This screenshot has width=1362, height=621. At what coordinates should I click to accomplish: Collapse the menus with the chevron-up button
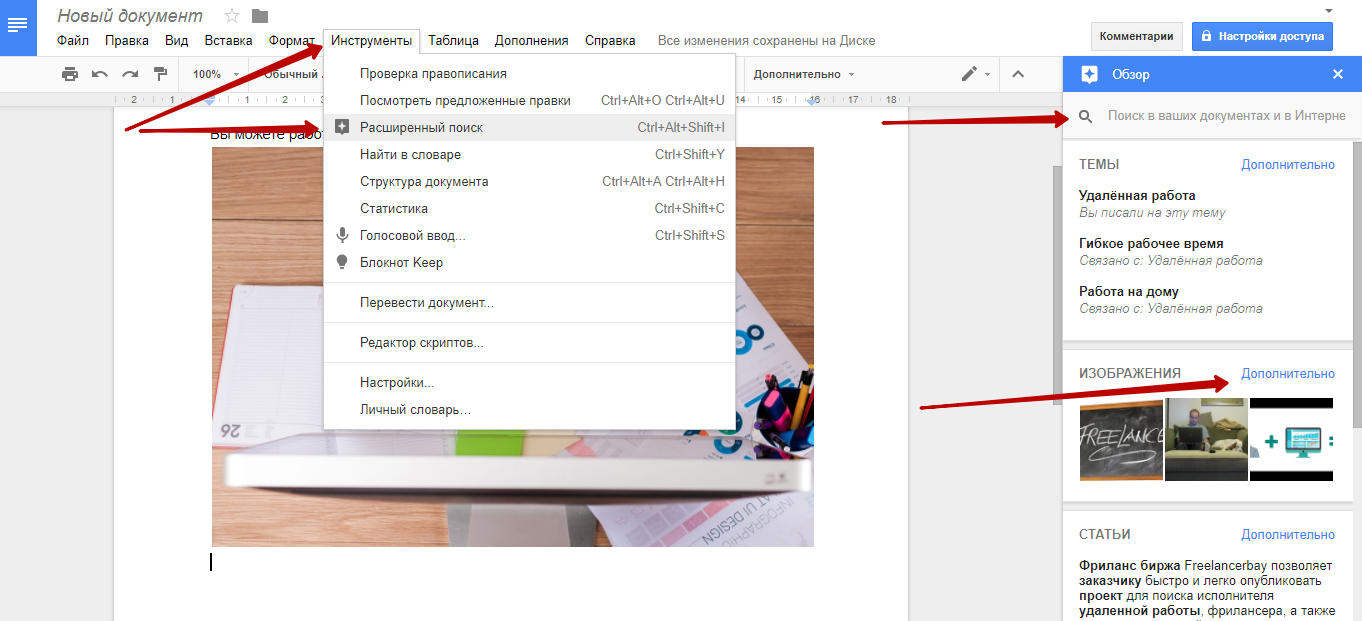tap(1018, 74)
